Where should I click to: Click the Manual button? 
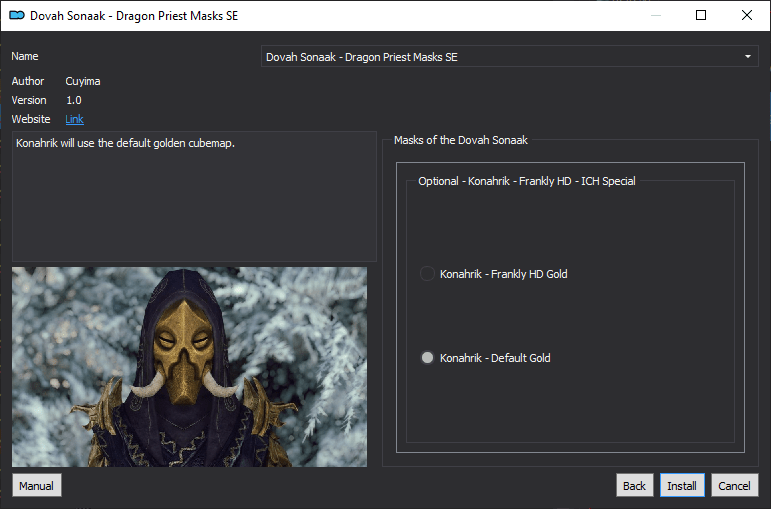(37, 485)
